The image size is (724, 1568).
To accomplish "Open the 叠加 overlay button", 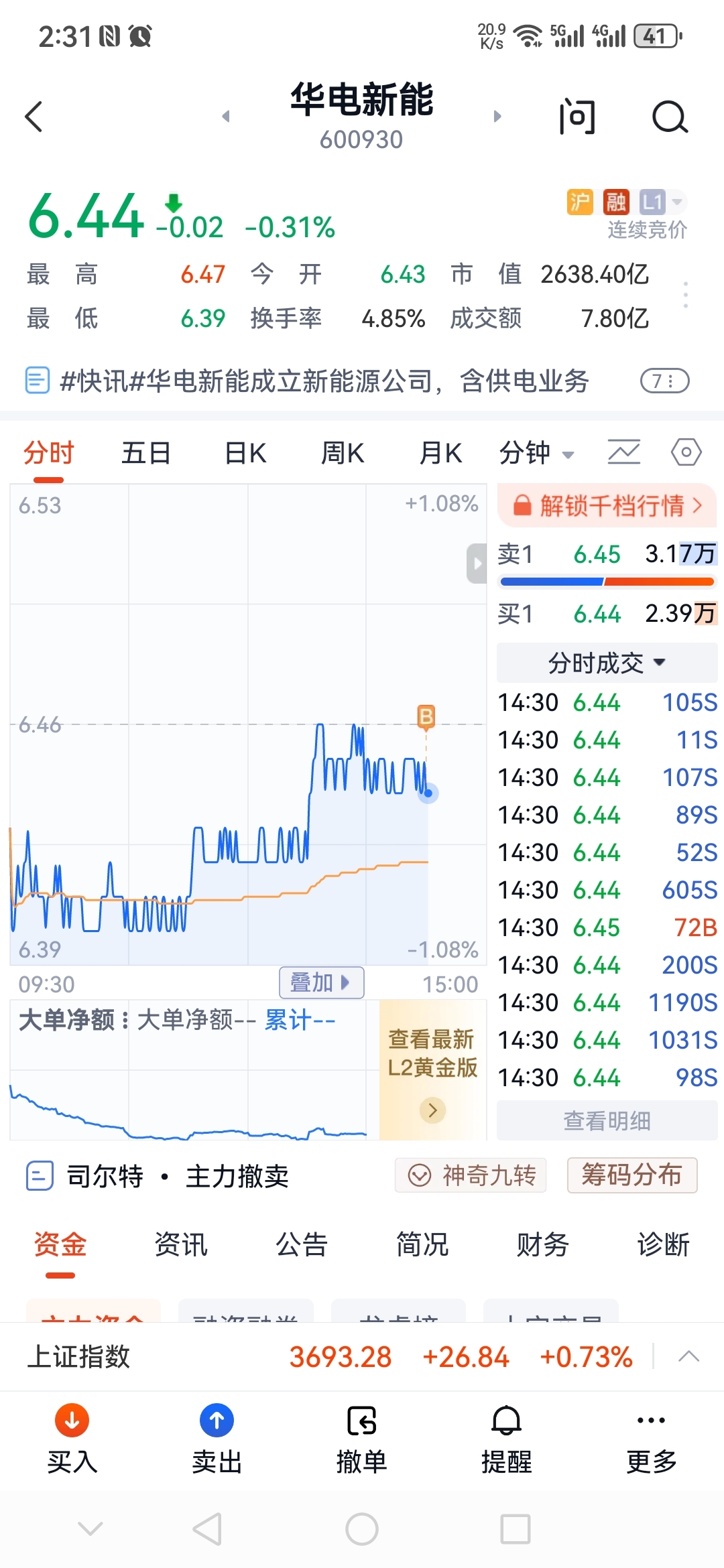I will pyautogui.click(x=321, y=982).
